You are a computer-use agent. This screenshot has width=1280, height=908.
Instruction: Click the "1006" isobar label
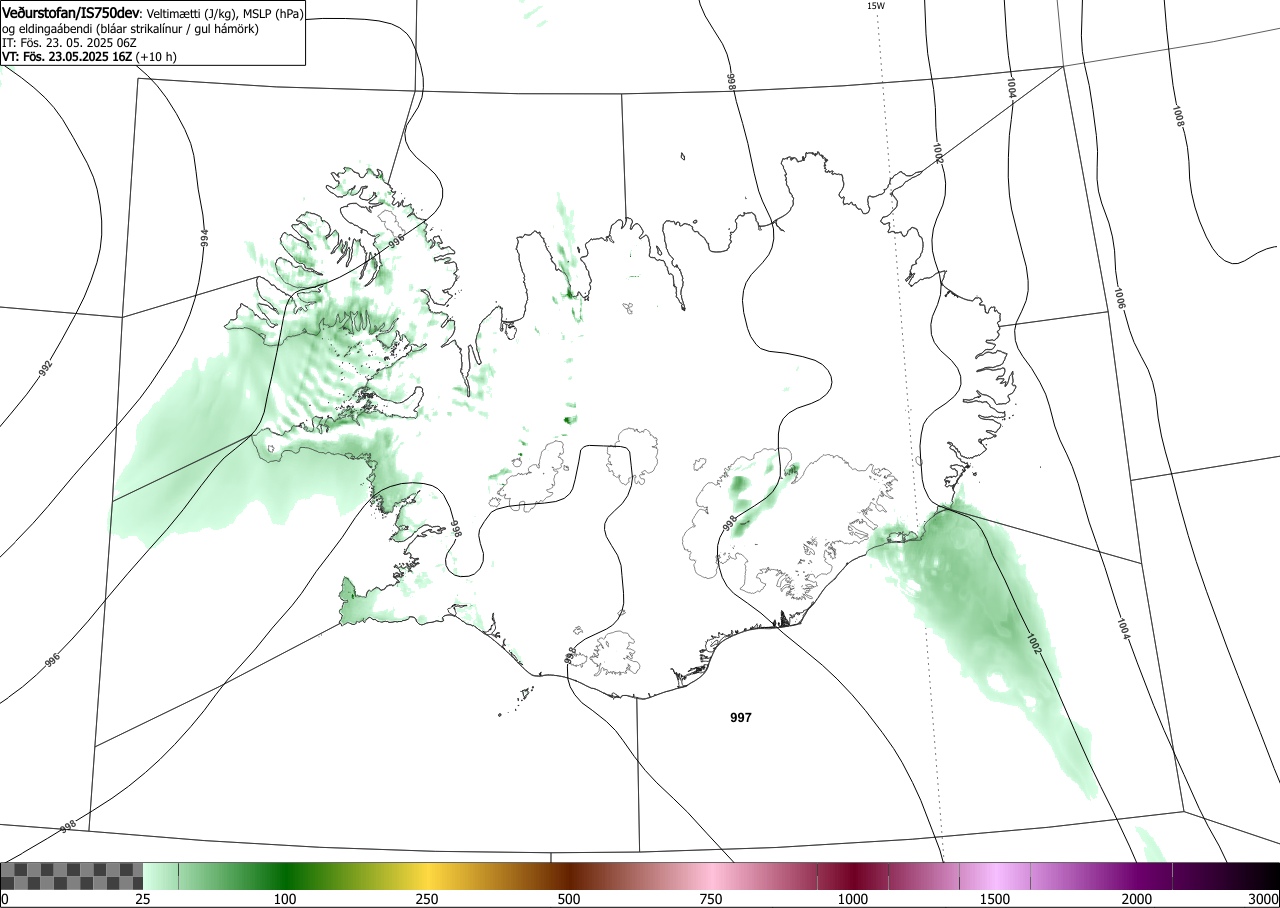click(1118, 297)
